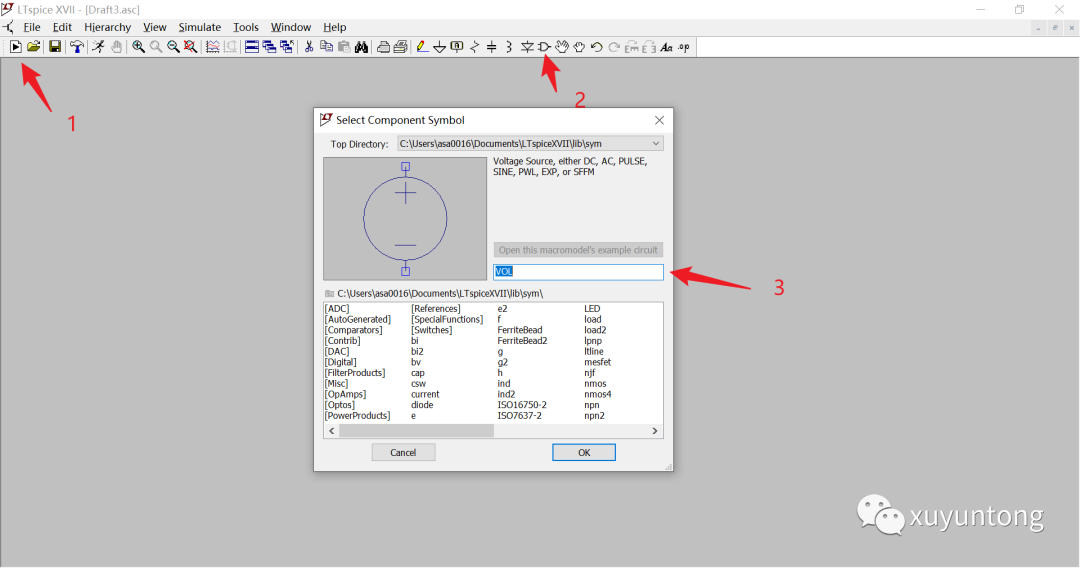Select the 'FerriteBead' component
This screenshot has width=1080, height=568.
click(x=520, y=330)
